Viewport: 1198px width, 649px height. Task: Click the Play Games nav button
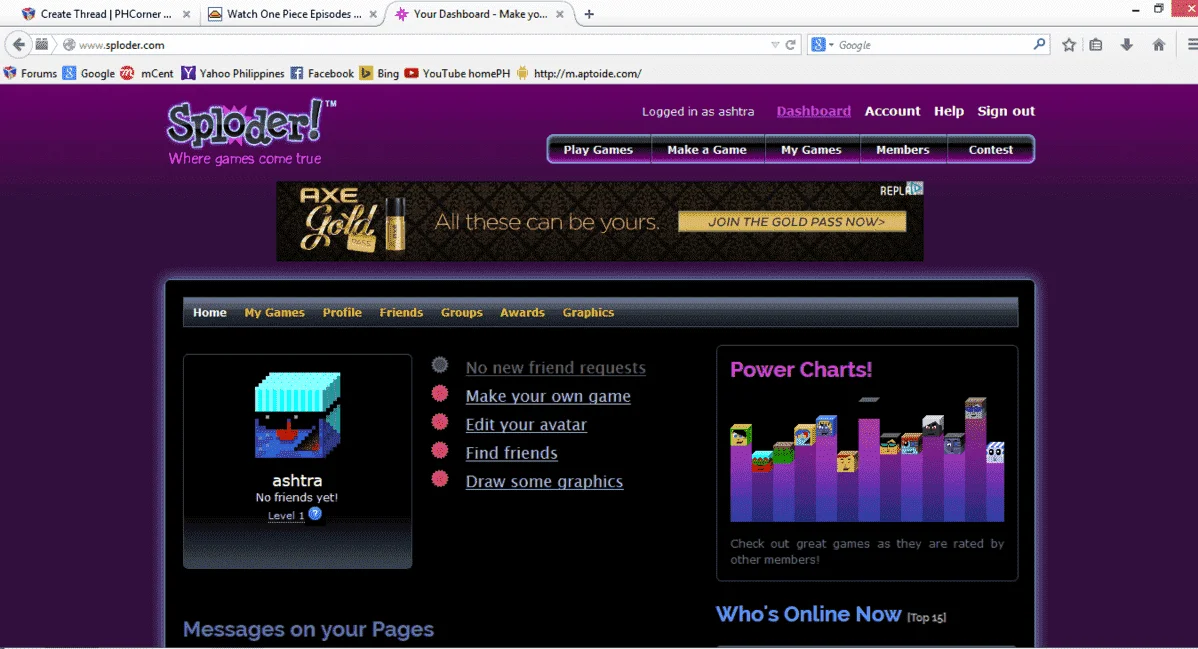pos(598,150)
